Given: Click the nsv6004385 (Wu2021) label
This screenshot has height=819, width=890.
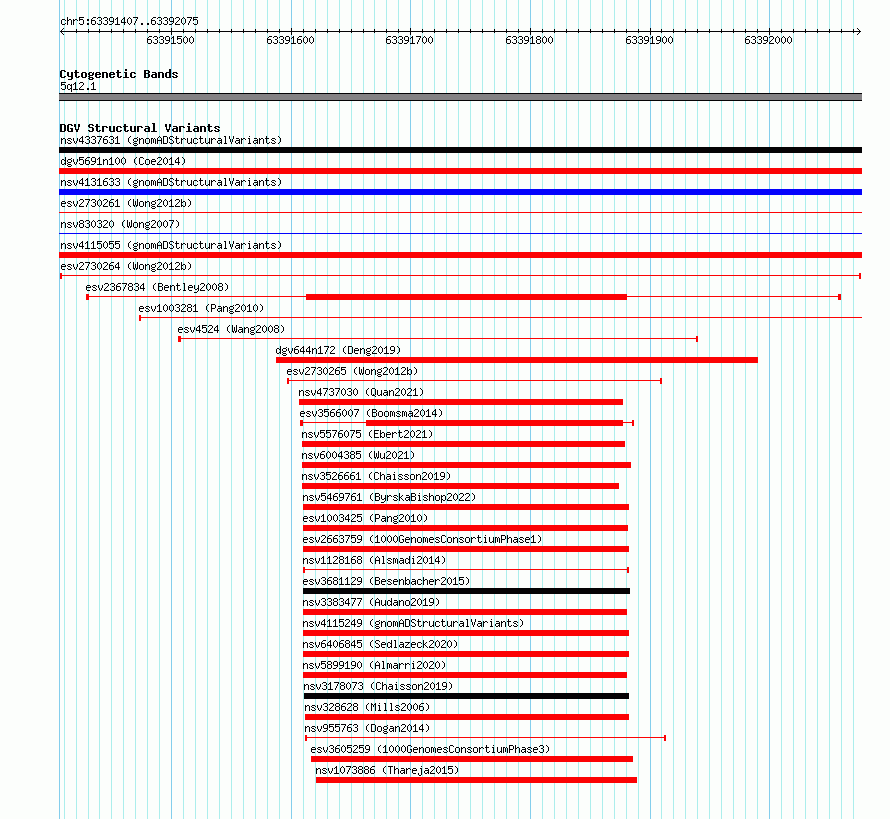Looking at the screenshot, I should click(358, 455).
